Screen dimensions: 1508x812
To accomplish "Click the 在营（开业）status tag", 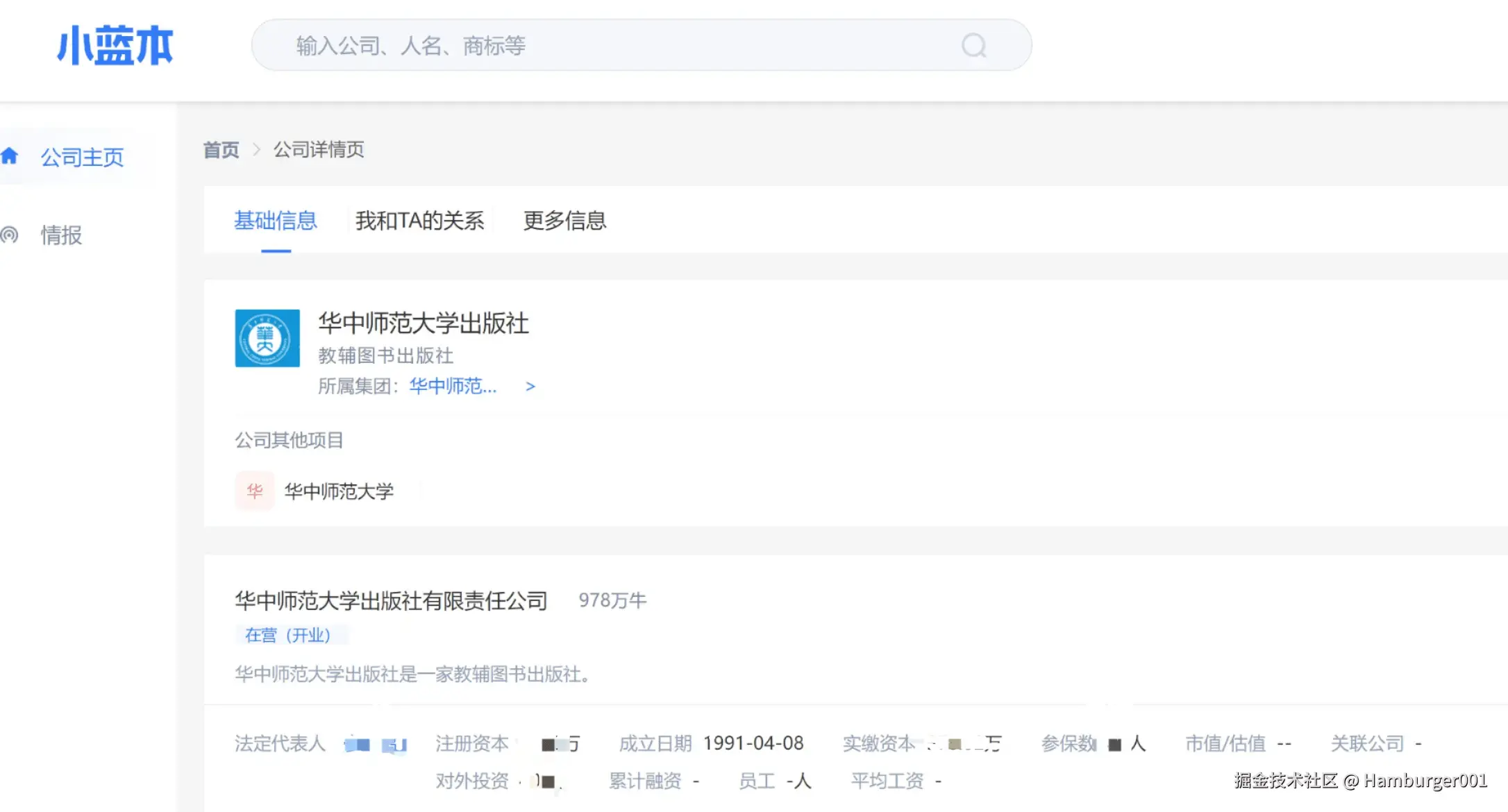I will [x=288, y=635].
